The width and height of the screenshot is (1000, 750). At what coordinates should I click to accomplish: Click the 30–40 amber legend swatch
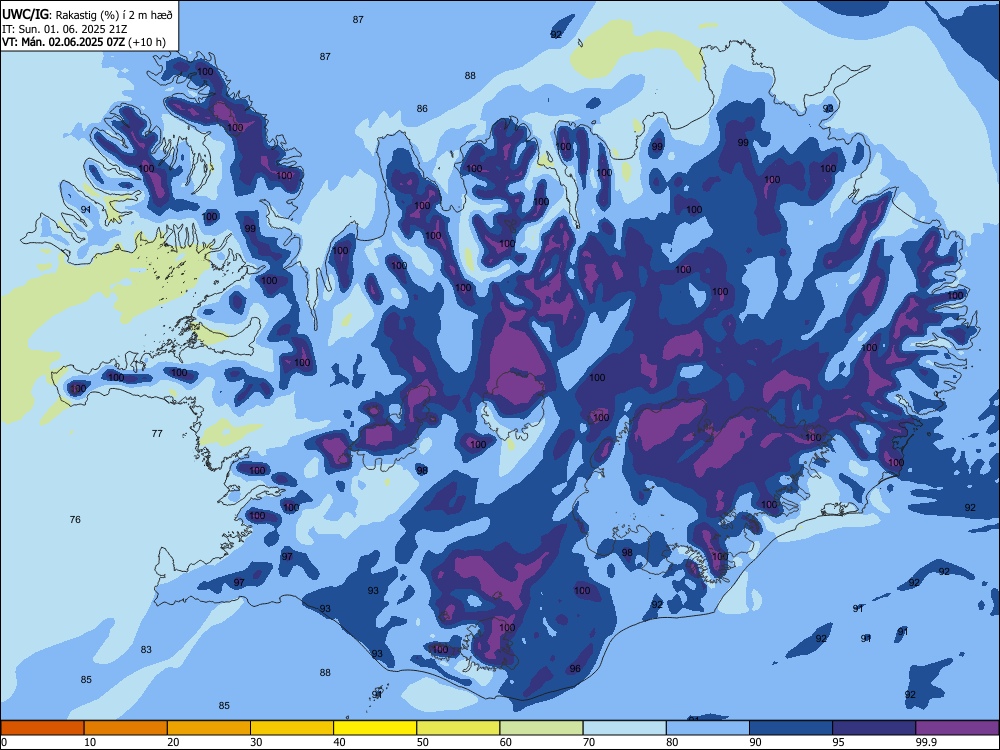[292, 728]
